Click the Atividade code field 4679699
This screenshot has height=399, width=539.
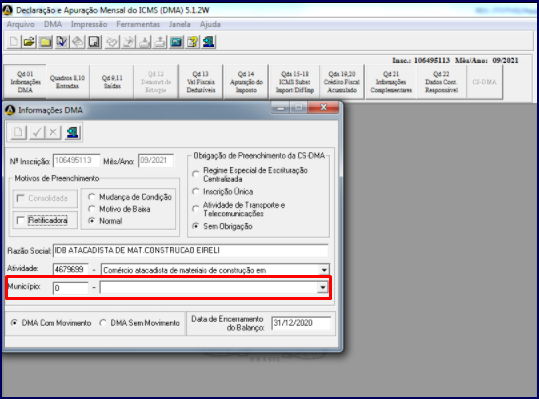[70, 269]
